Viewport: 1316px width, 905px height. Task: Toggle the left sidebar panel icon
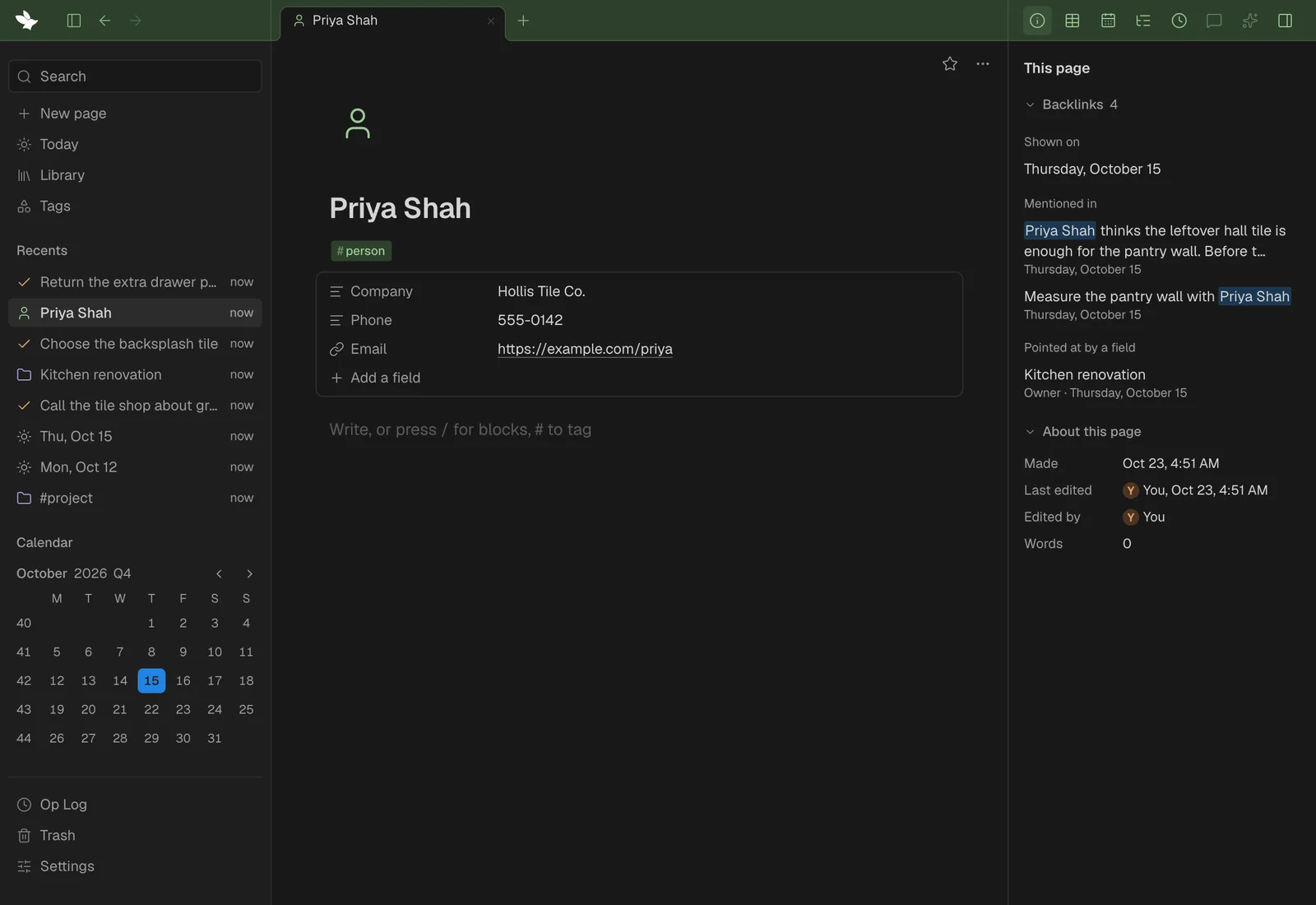pyautogui.click(x=74, y=21)
